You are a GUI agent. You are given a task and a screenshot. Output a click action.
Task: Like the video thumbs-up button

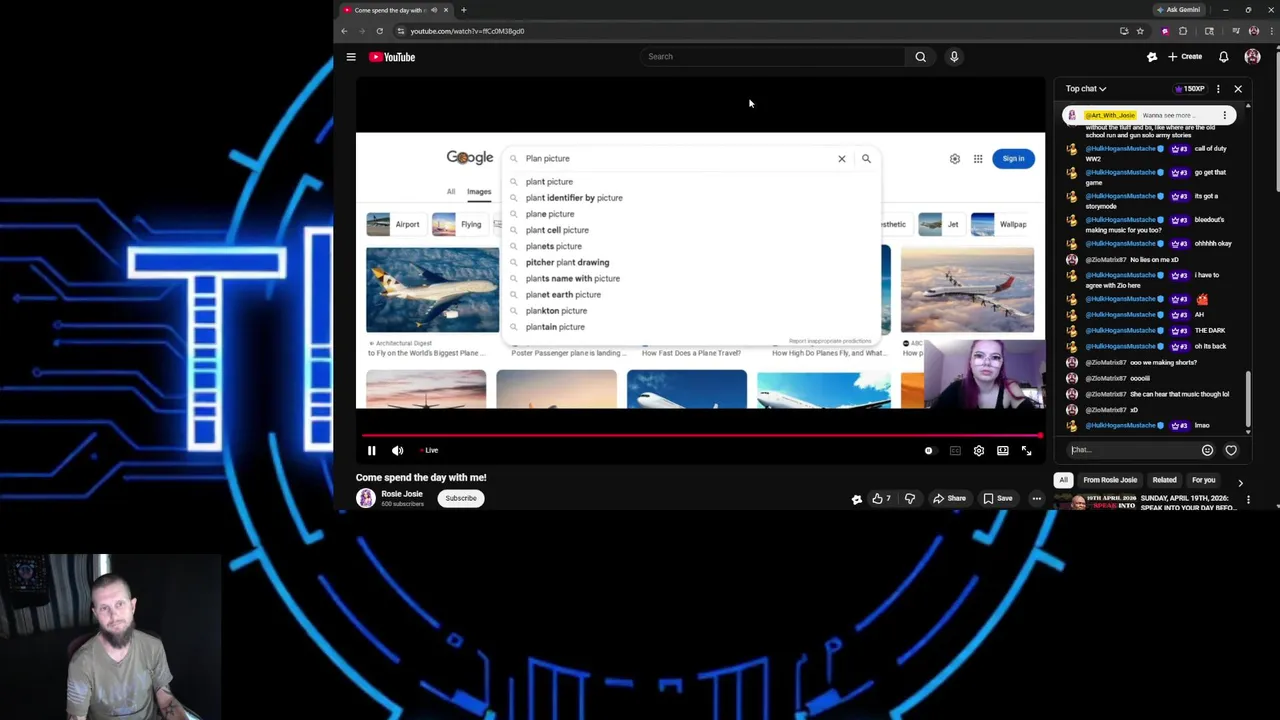pos(880,498)
